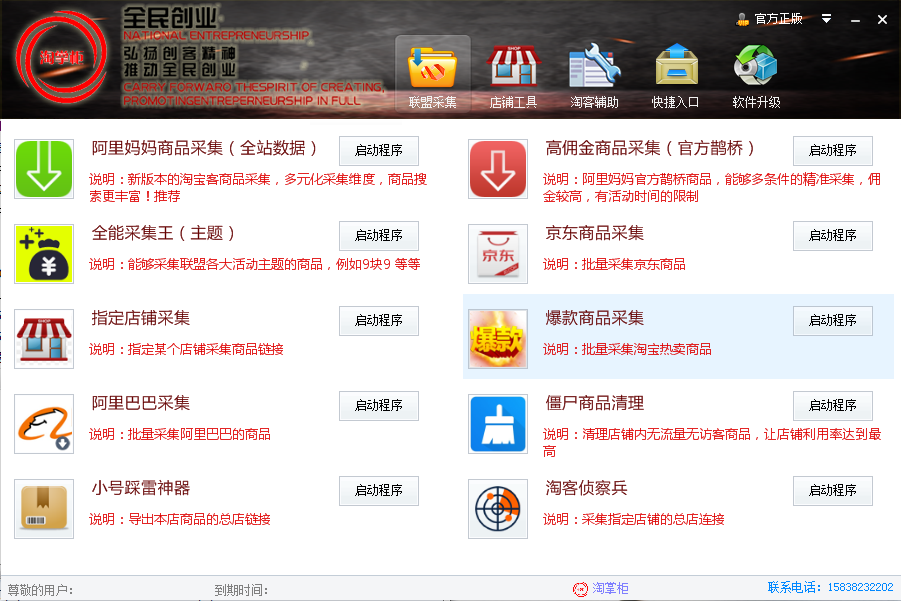The image size is (901, 601).
Task: Click the 尊敬的用户 status bar label
Action: pyautogui.click(x=40, y=590)
